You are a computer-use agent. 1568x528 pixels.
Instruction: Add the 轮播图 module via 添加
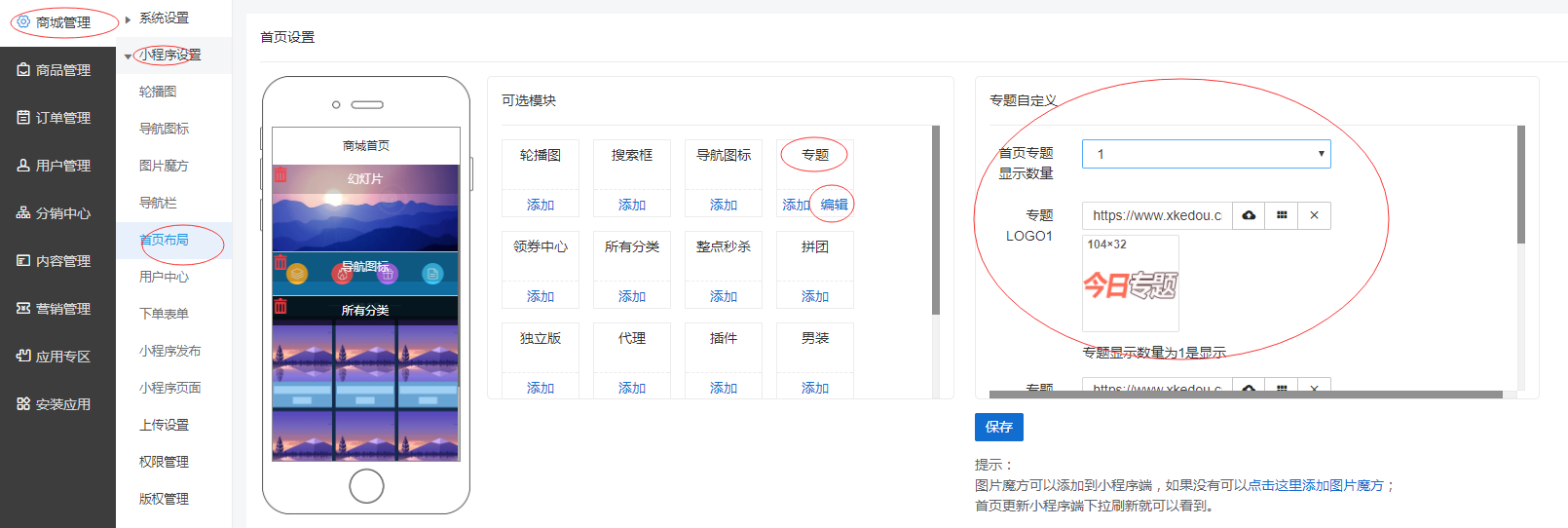point(540,205)
